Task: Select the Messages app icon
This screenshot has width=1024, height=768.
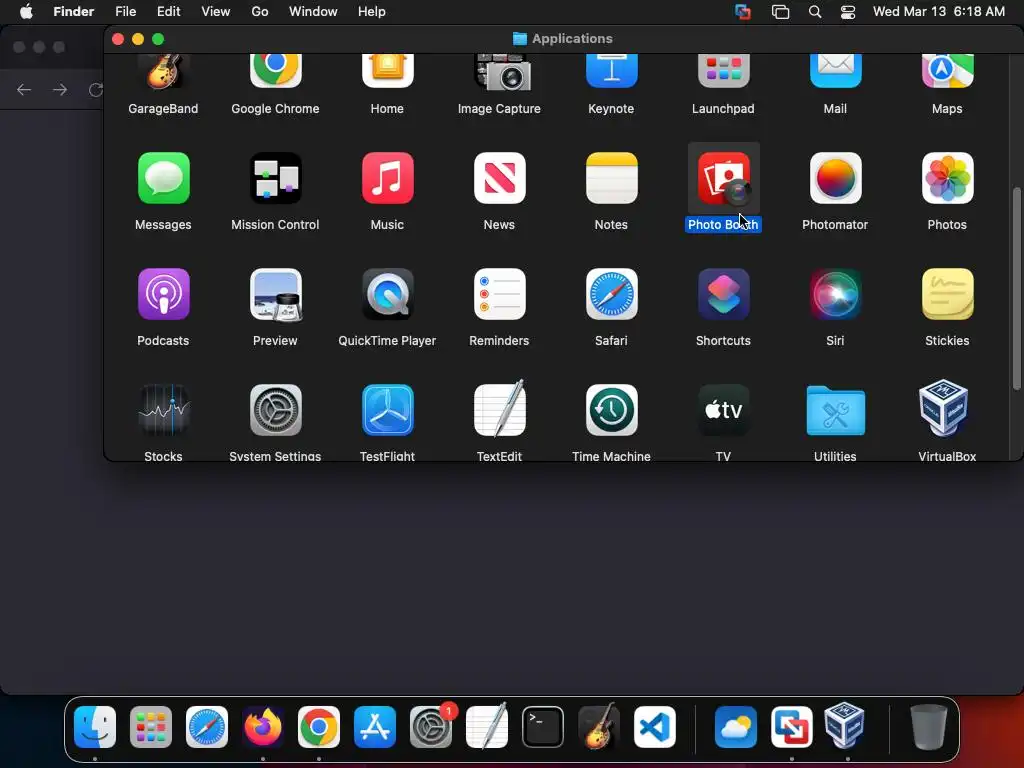Action: pos(163,178)
